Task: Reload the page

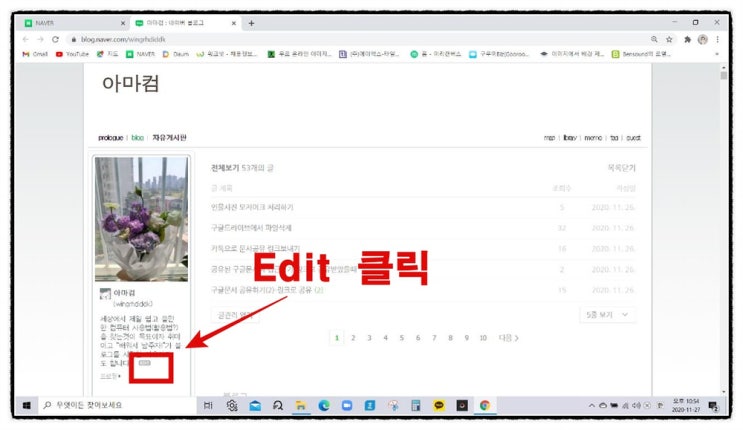Action: click(x=55, y=39)
